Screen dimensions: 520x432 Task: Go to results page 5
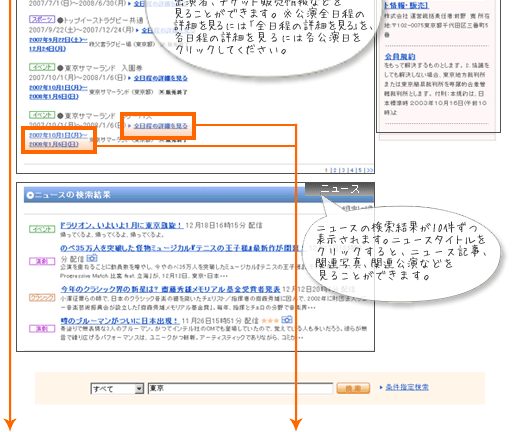360,170
